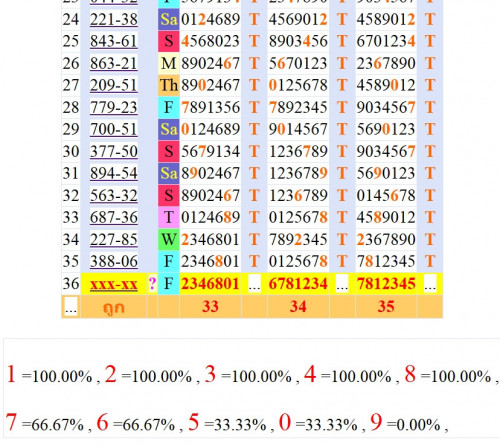Click row number 30 in the table
This screenshot has width=500, height=446.
(71, 151)
